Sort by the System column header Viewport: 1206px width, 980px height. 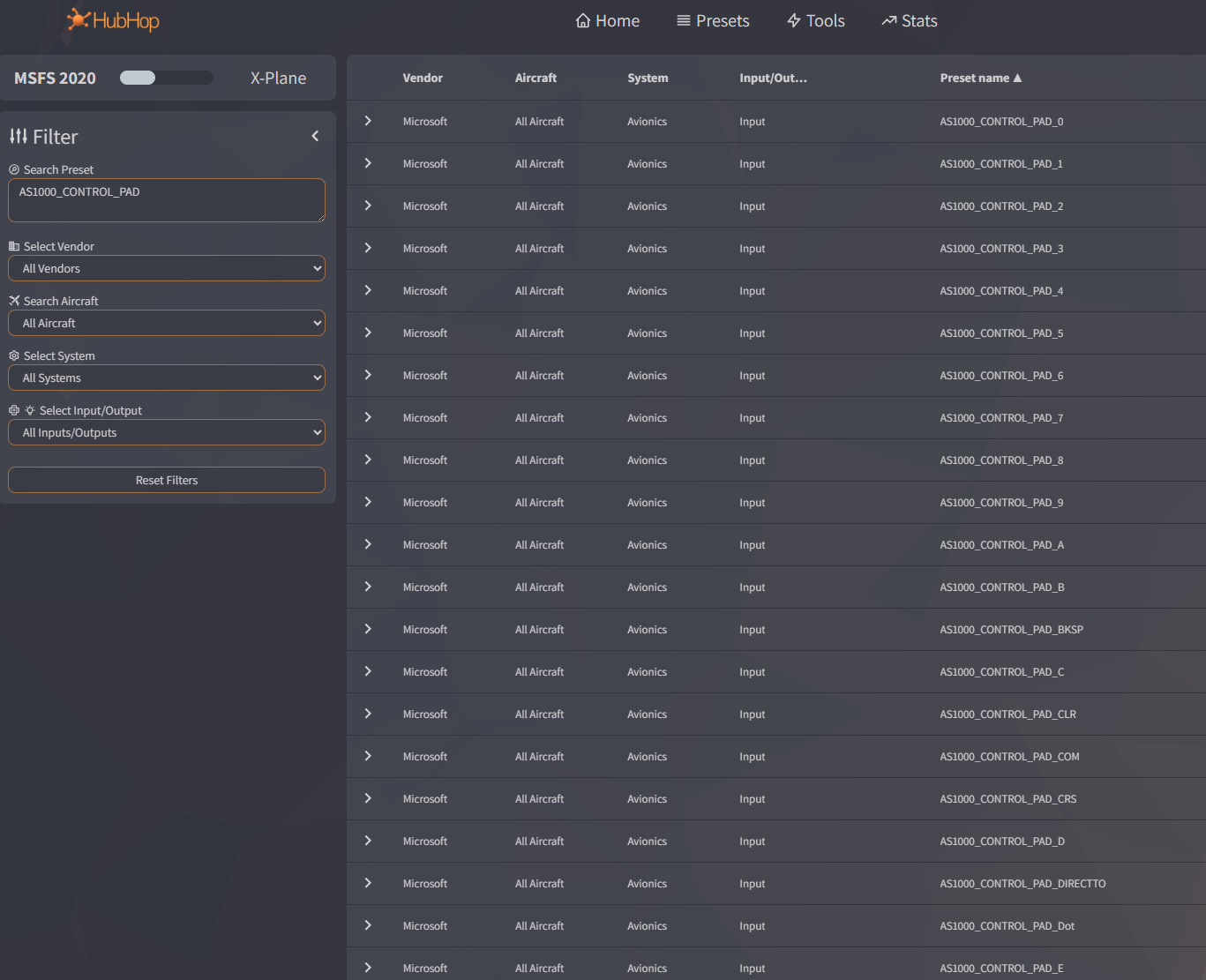[x=648, y=78]
